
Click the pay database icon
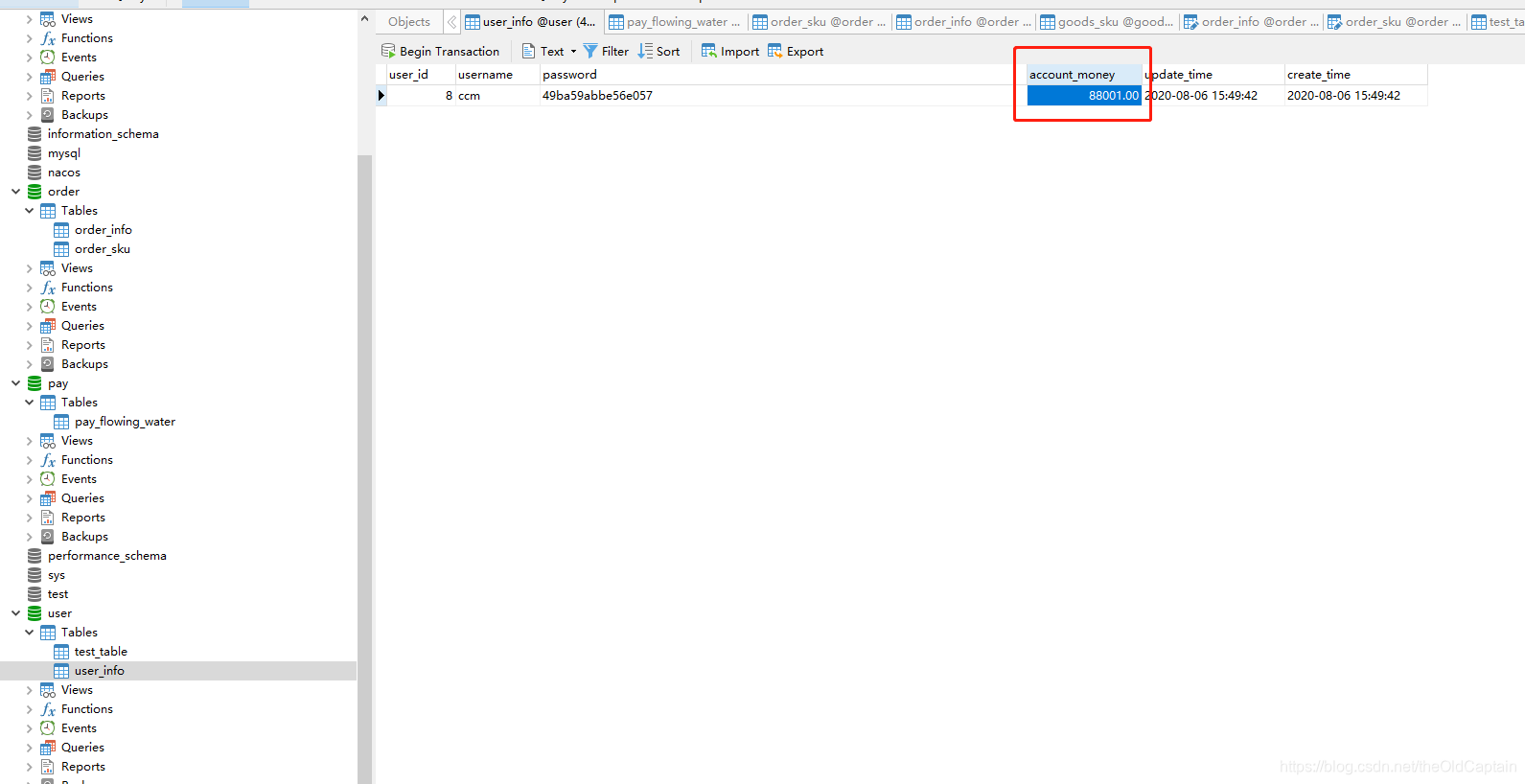click(x=35, y=383)
